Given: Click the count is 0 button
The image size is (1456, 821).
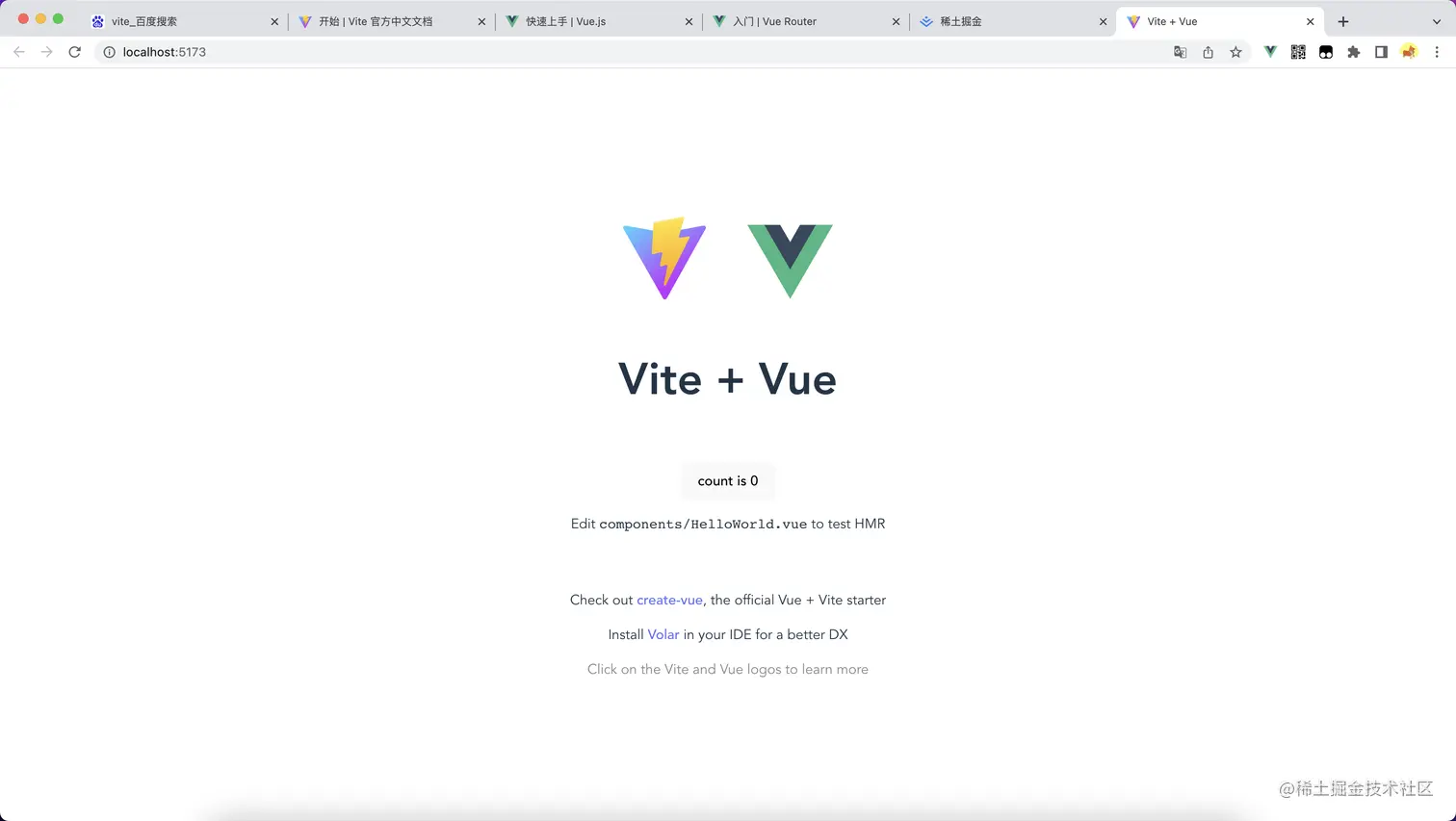Looking at the screenshot, I should [728, 481].
